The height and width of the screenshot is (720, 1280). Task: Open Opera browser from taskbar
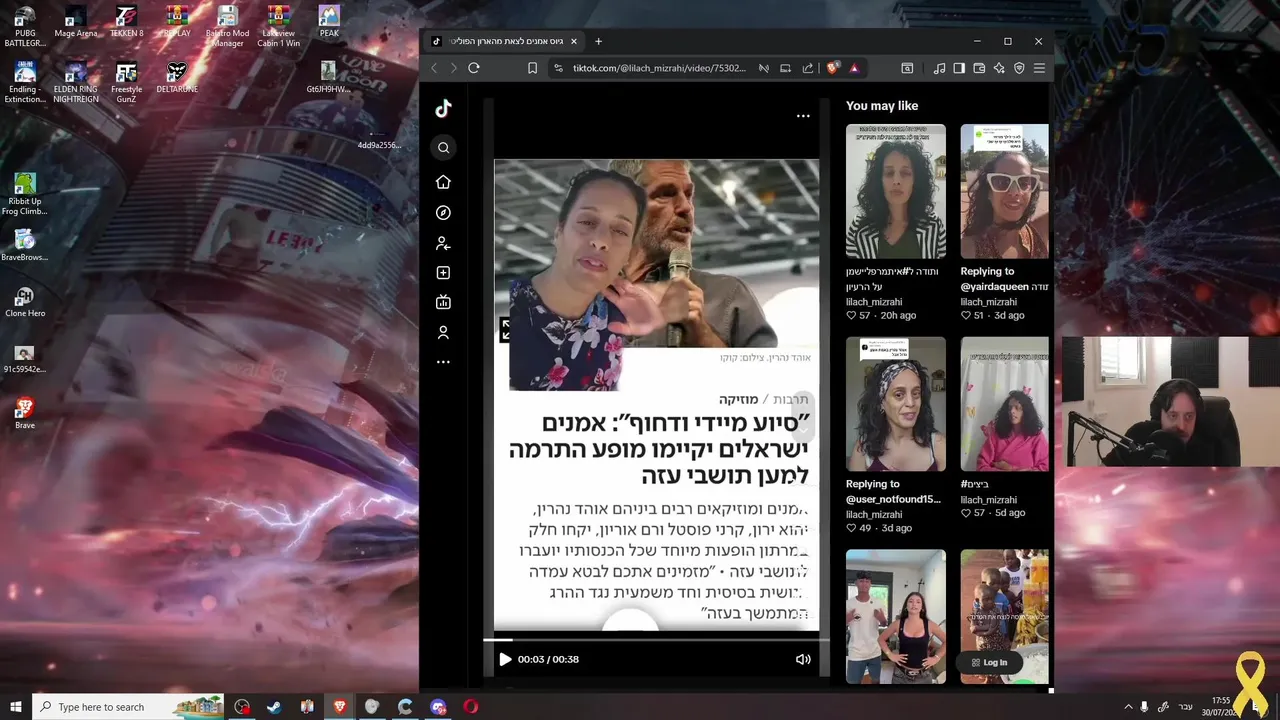point(471,707)
